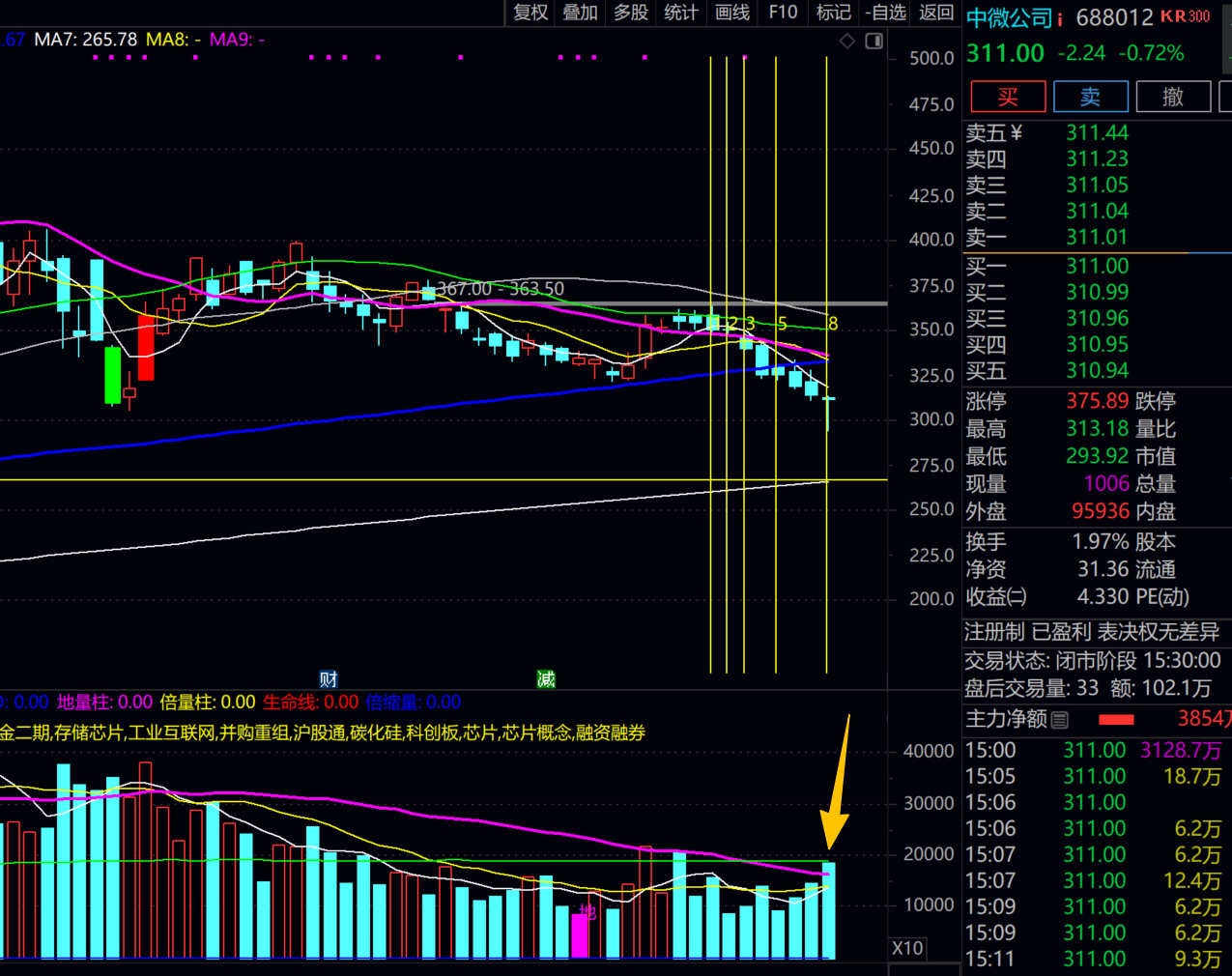Image resolution: width=1232 pixels, height=976 pixels.
Task: Click the 碳化硅 concept tag
Action: (x=376, y=732)
